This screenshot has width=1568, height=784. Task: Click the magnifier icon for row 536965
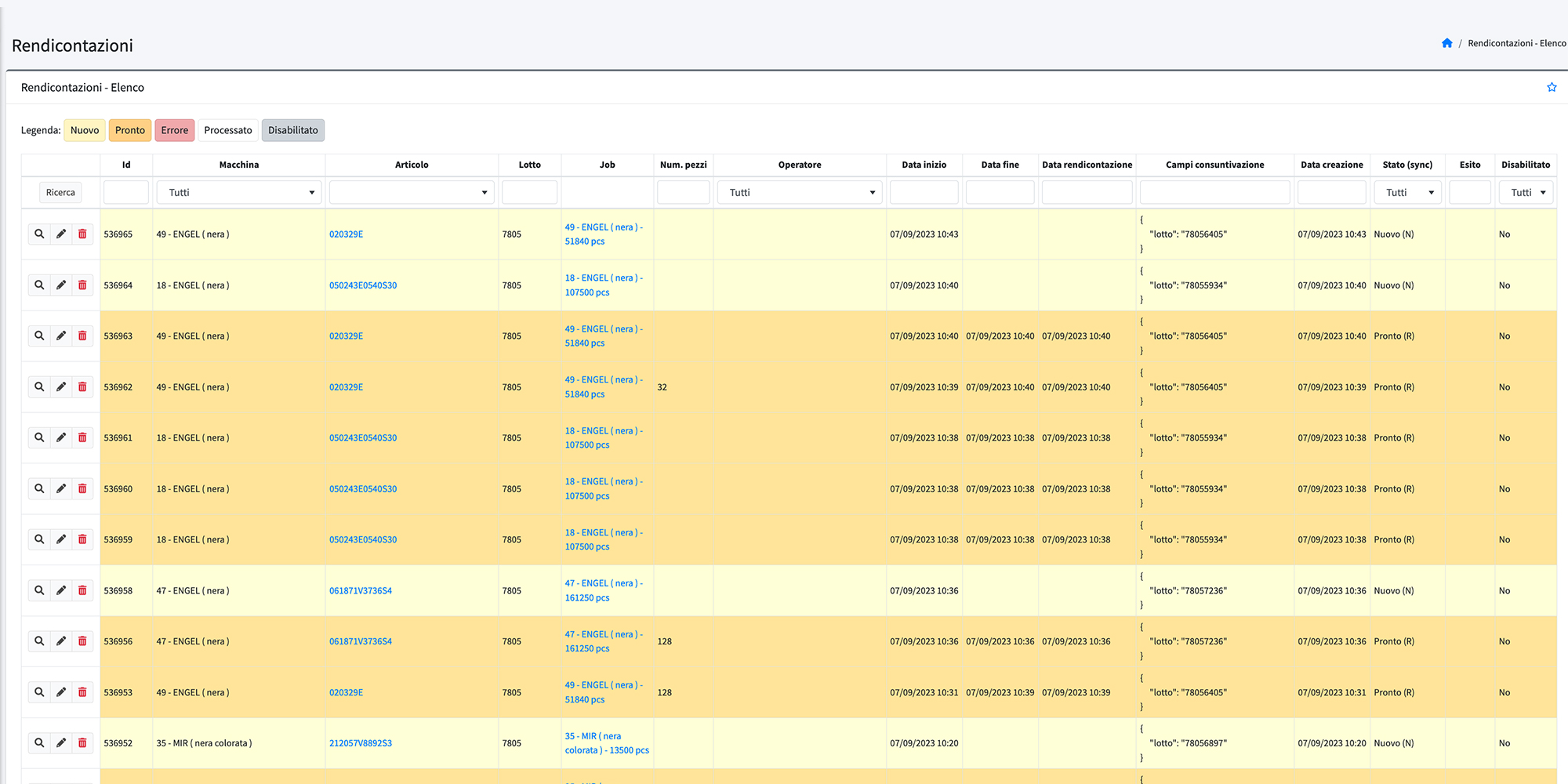click(x=39, y=234)
